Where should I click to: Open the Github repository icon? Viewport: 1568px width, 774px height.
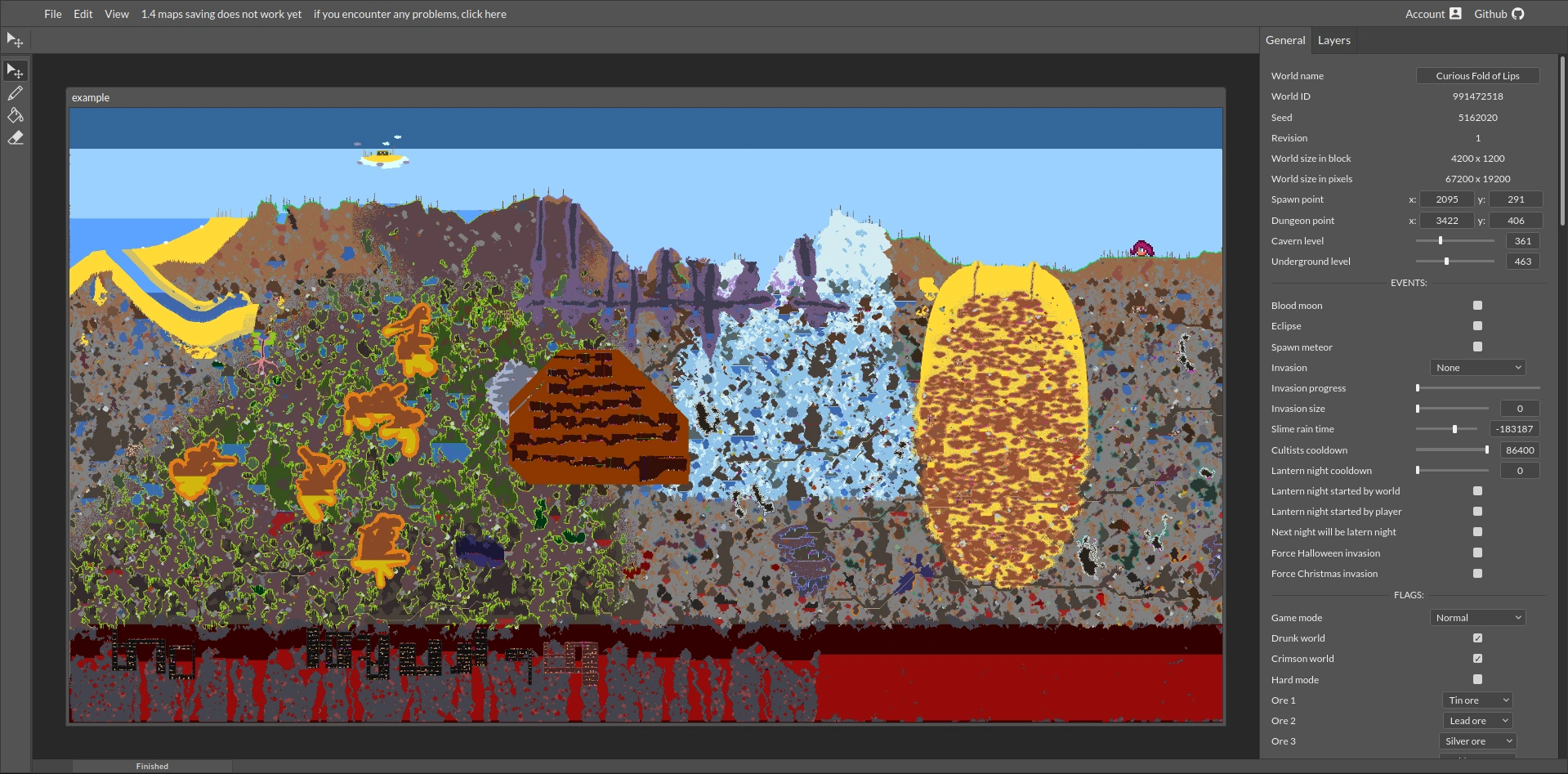pos(1517,13)
